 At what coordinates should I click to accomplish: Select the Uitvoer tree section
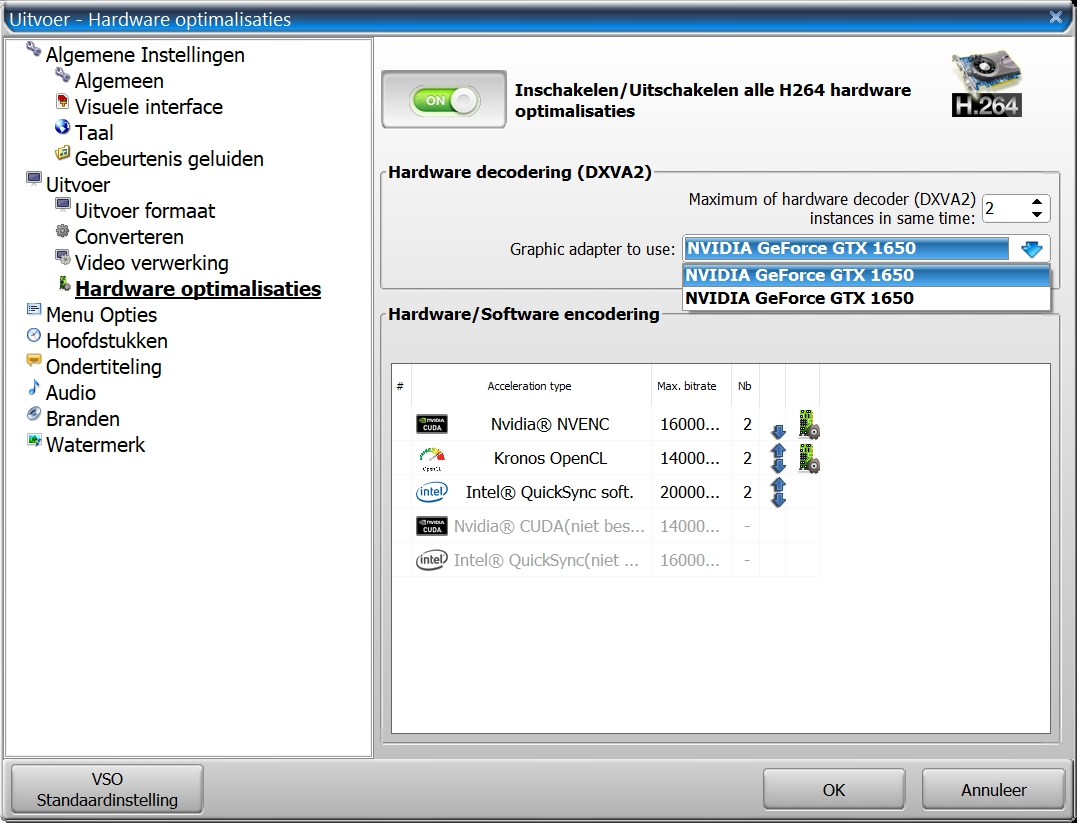[78, 185]
